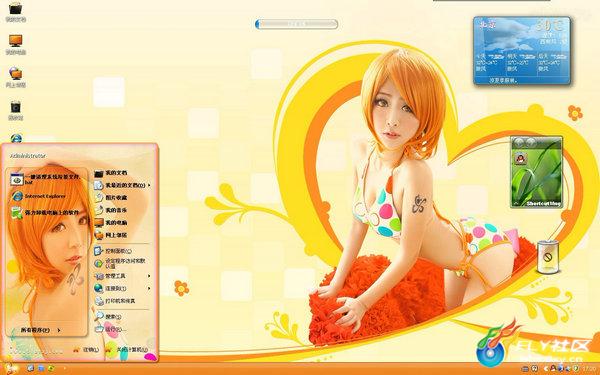
Task: Click the progress bar at desktop top
Action: tap(297, 24)
